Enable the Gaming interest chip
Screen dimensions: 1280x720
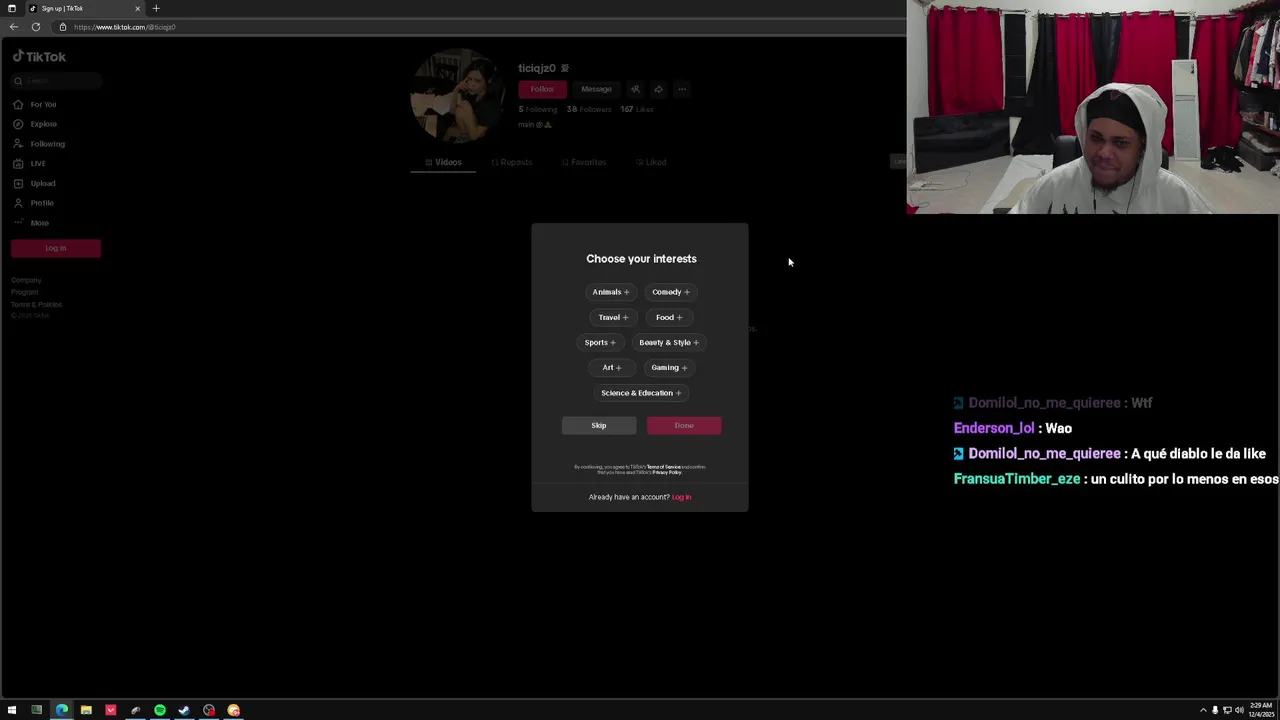point(669,367)
